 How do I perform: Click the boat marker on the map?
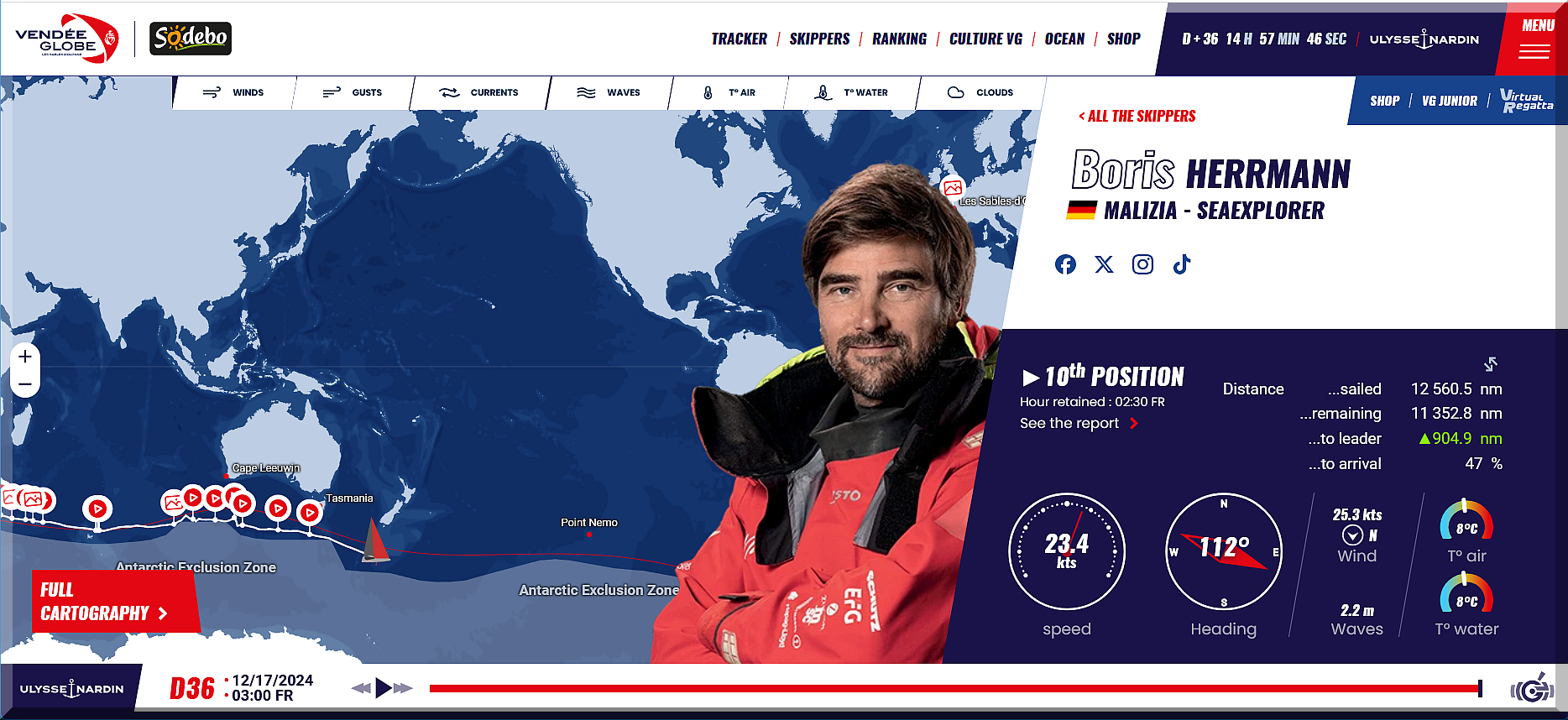pos(374,540)
